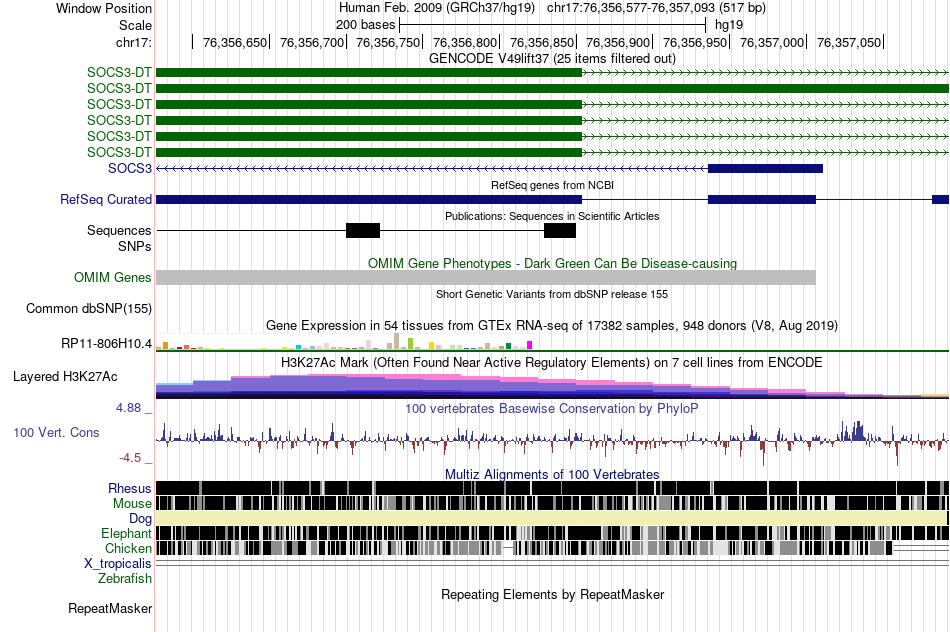This screenshot has height=632, width=950.
Task: Click the X_tropicalis alignment label
Action: point(118,564)
